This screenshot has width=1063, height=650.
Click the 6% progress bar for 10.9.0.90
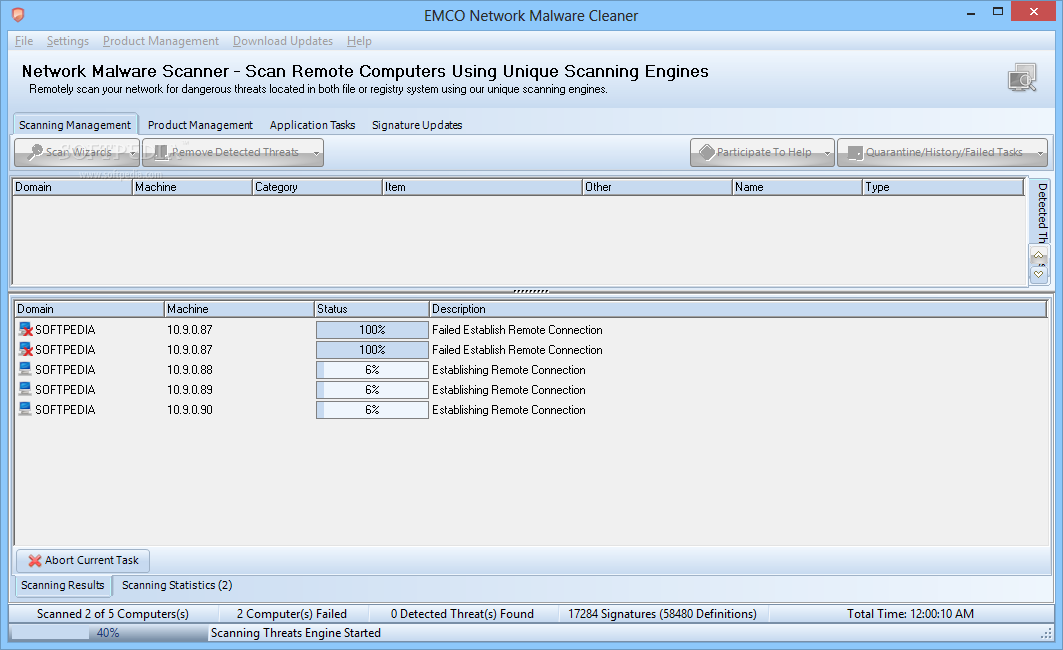point(372,410)
